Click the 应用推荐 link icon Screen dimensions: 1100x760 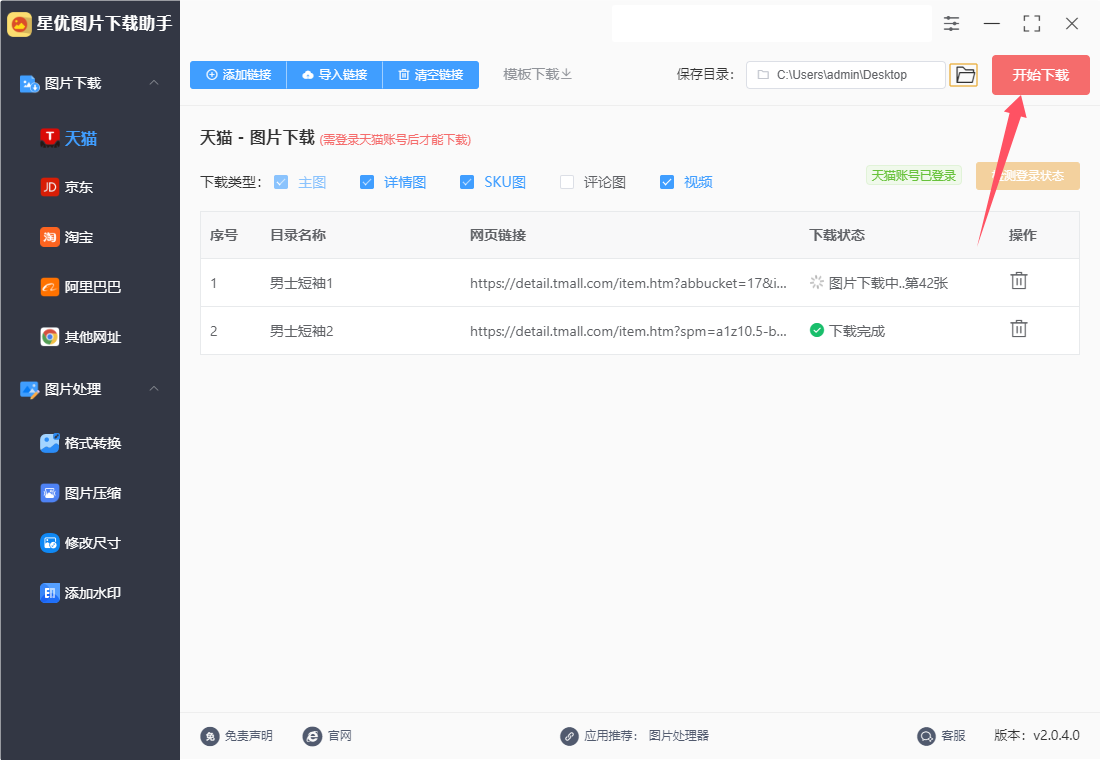coord(569,735)
